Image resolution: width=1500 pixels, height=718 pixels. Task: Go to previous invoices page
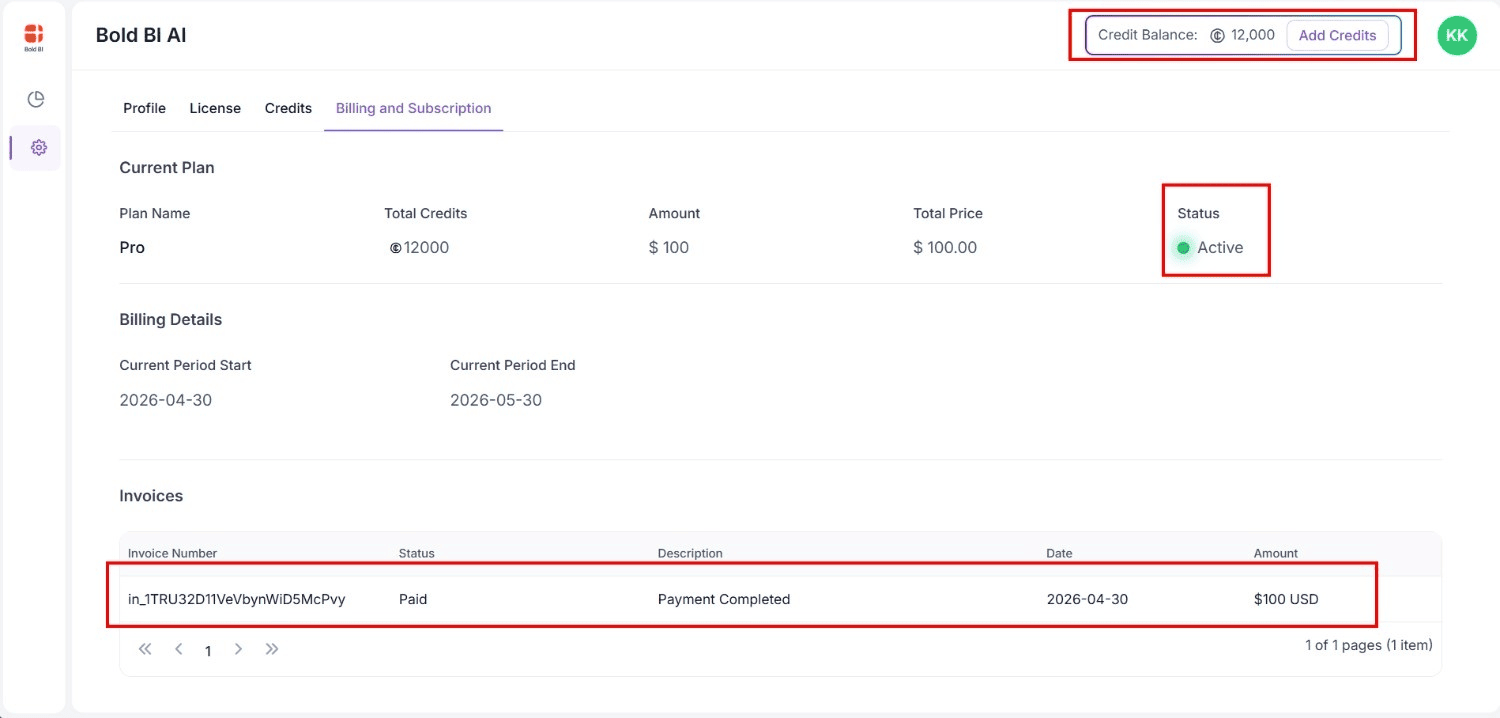click(179, 649)
